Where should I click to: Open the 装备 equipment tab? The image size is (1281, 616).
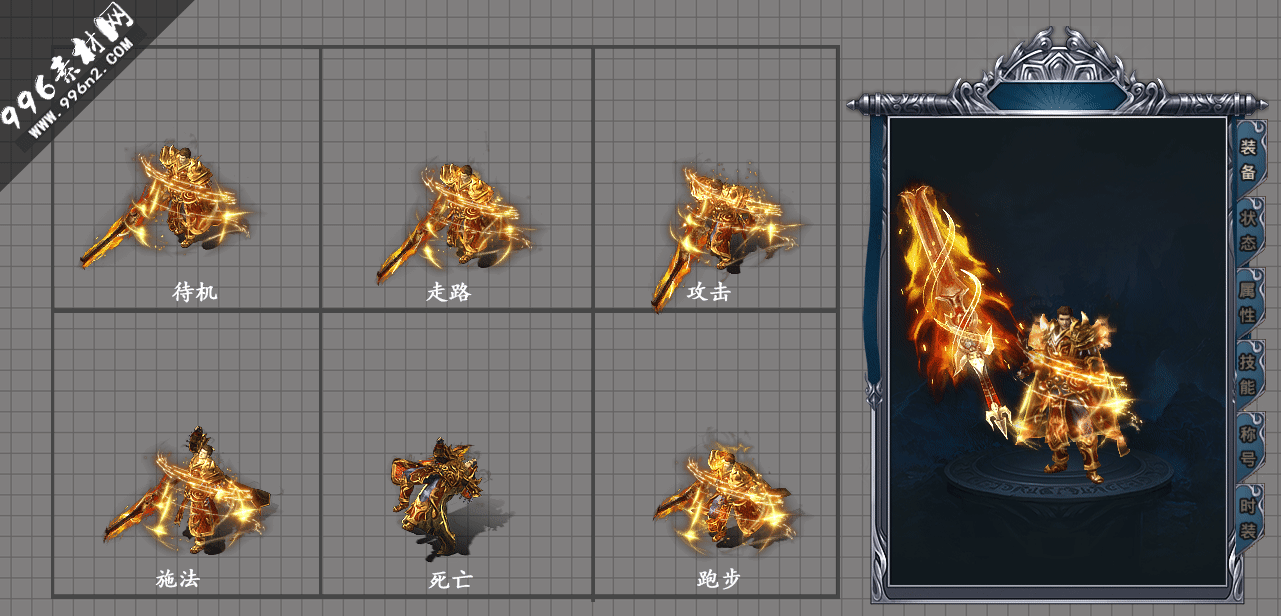pos(1248,160)
